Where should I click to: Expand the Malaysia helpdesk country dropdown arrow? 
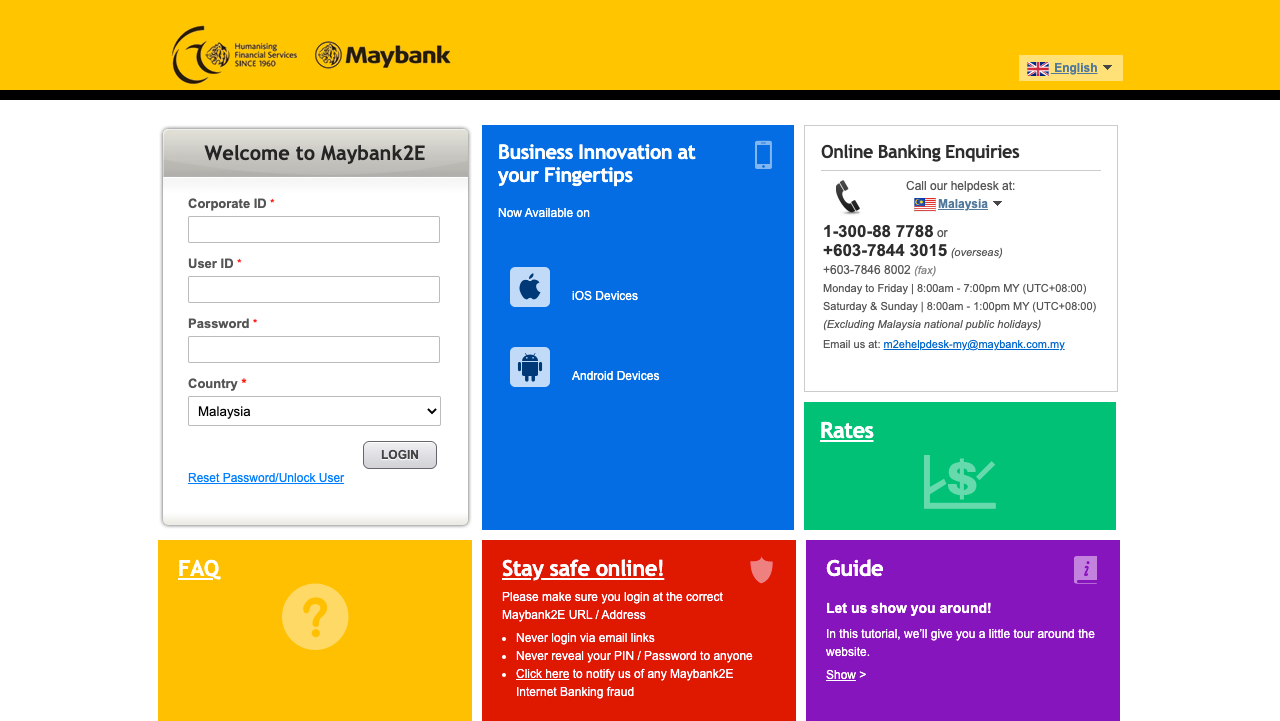point(997,204)
